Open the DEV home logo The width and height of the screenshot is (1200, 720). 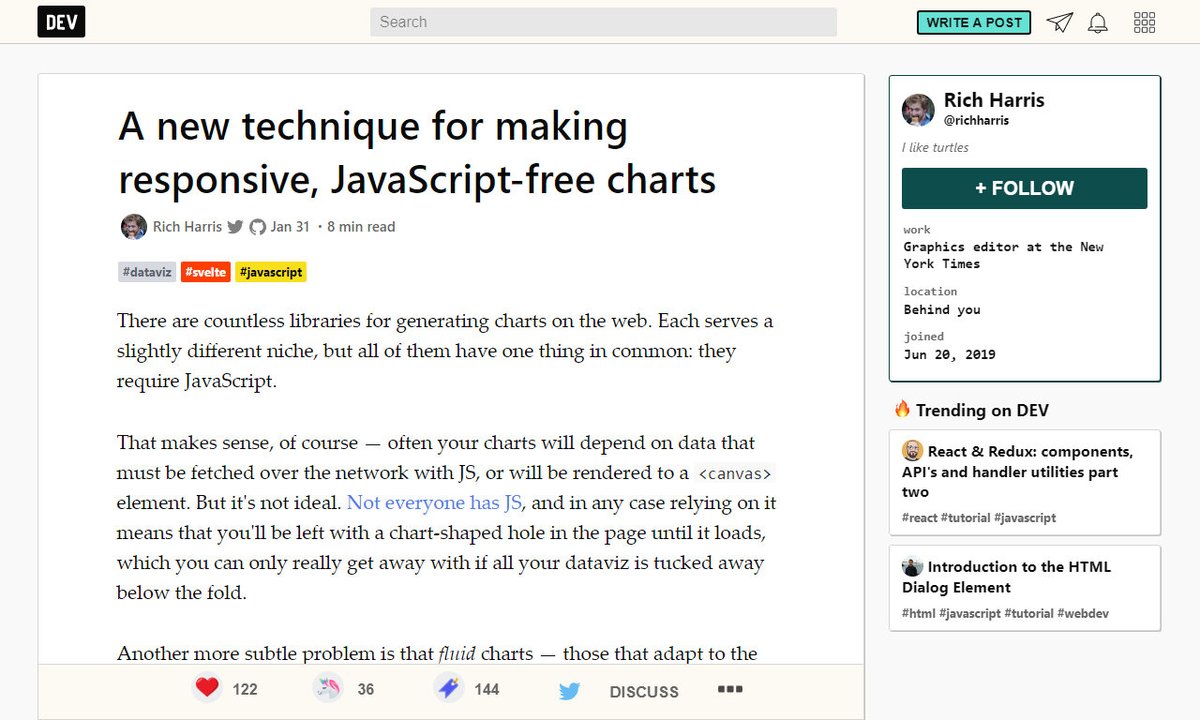click(x=61, y=22)
